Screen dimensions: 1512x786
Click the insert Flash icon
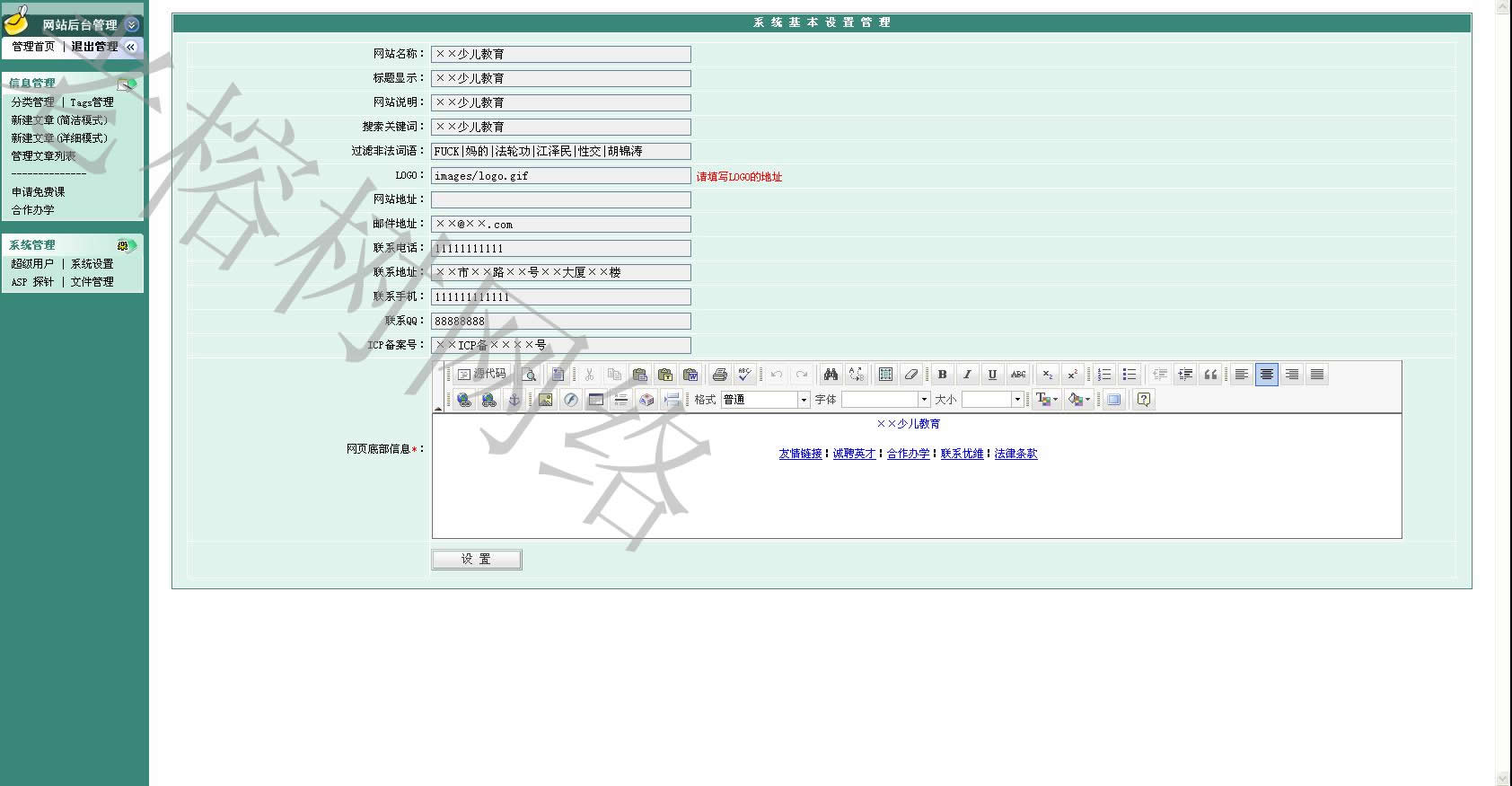click(x=570, y=400)
